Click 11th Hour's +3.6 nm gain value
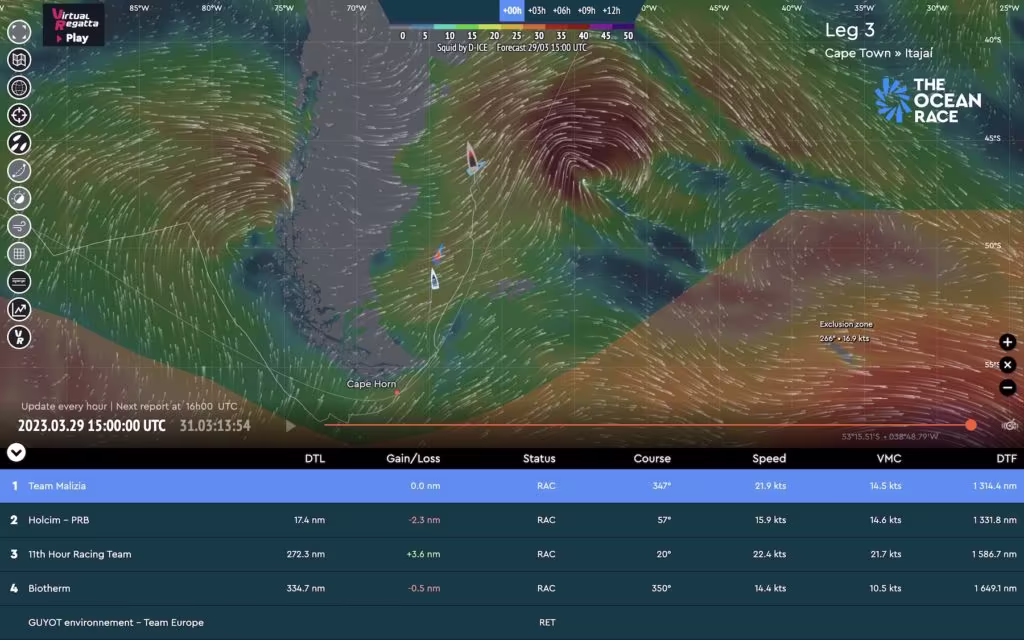Viewport: 1024px width, 640px height. point(423,554)
